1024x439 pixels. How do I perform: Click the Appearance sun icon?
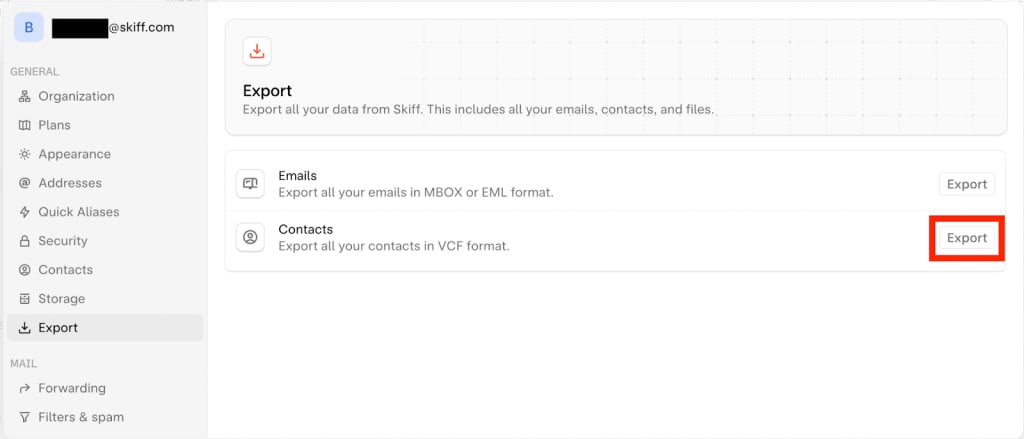pos(24,154)
